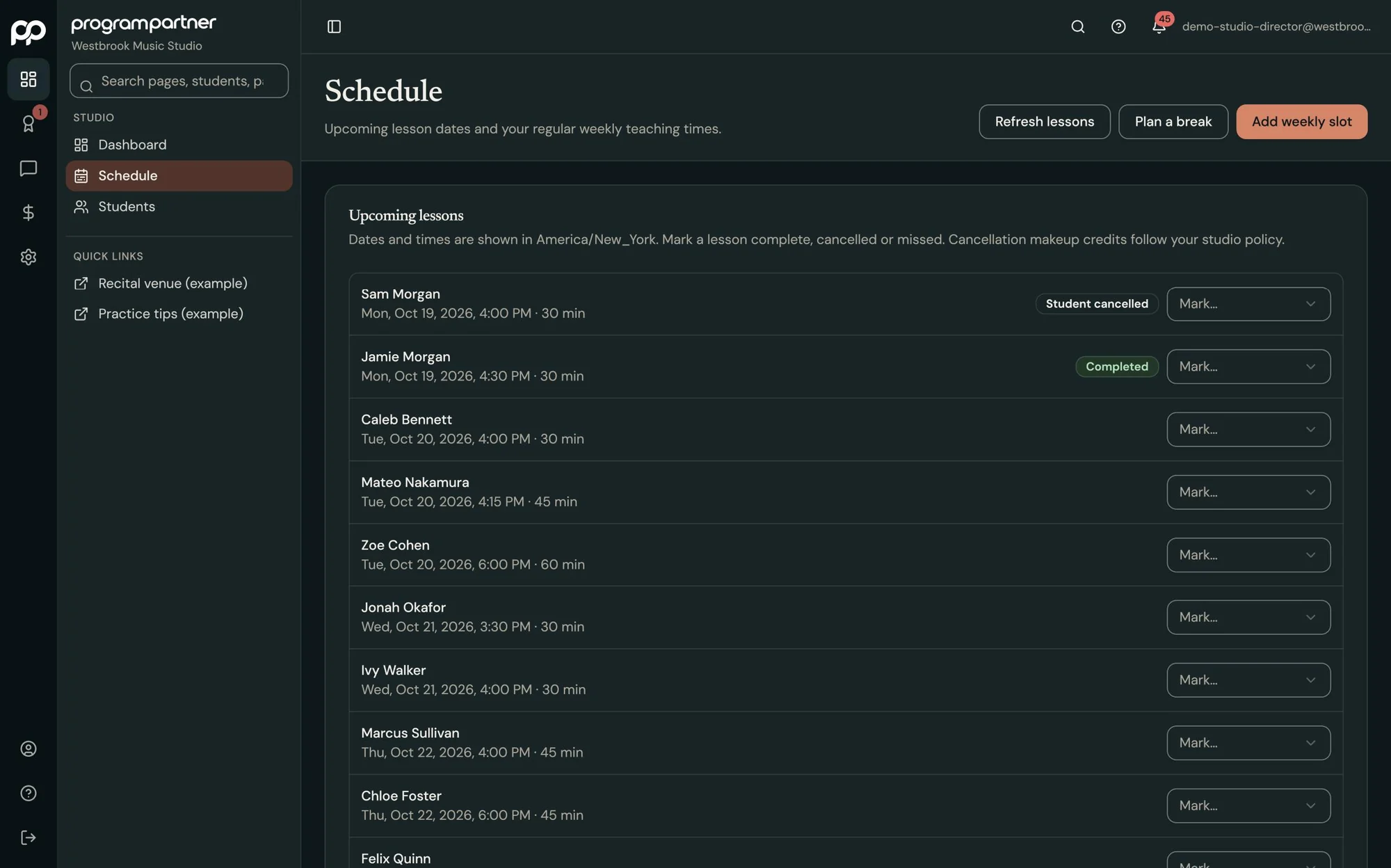Click the external link icon beside Recital venue

tap(81, 283)
